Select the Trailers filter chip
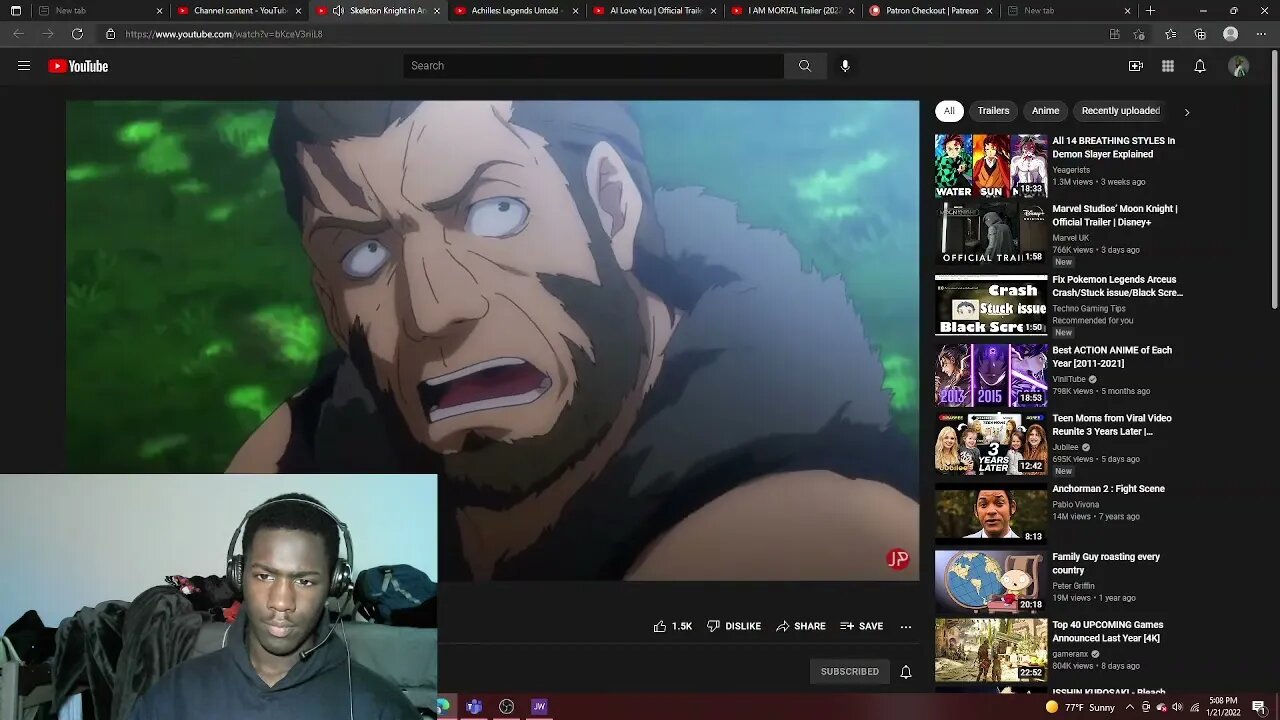This screenshot has height=720, width=1280. click(x=993, y=111)
